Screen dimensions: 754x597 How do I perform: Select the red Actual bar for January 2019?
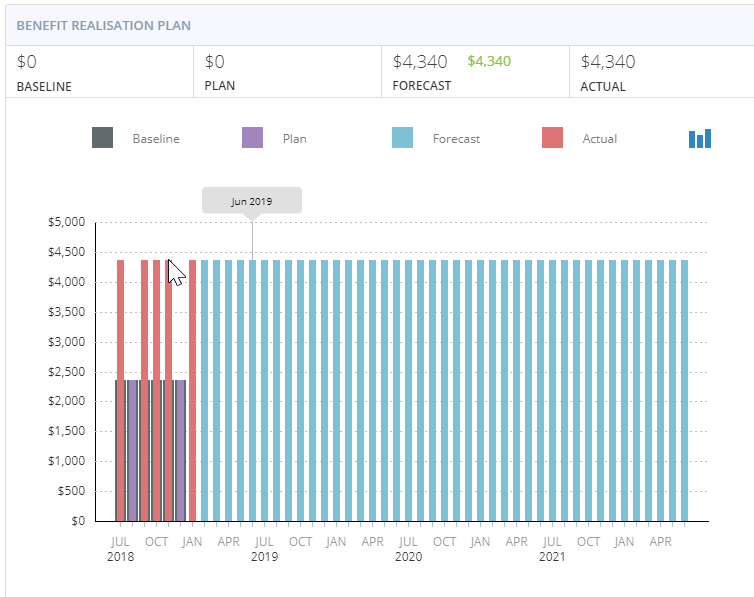(193, 390)
